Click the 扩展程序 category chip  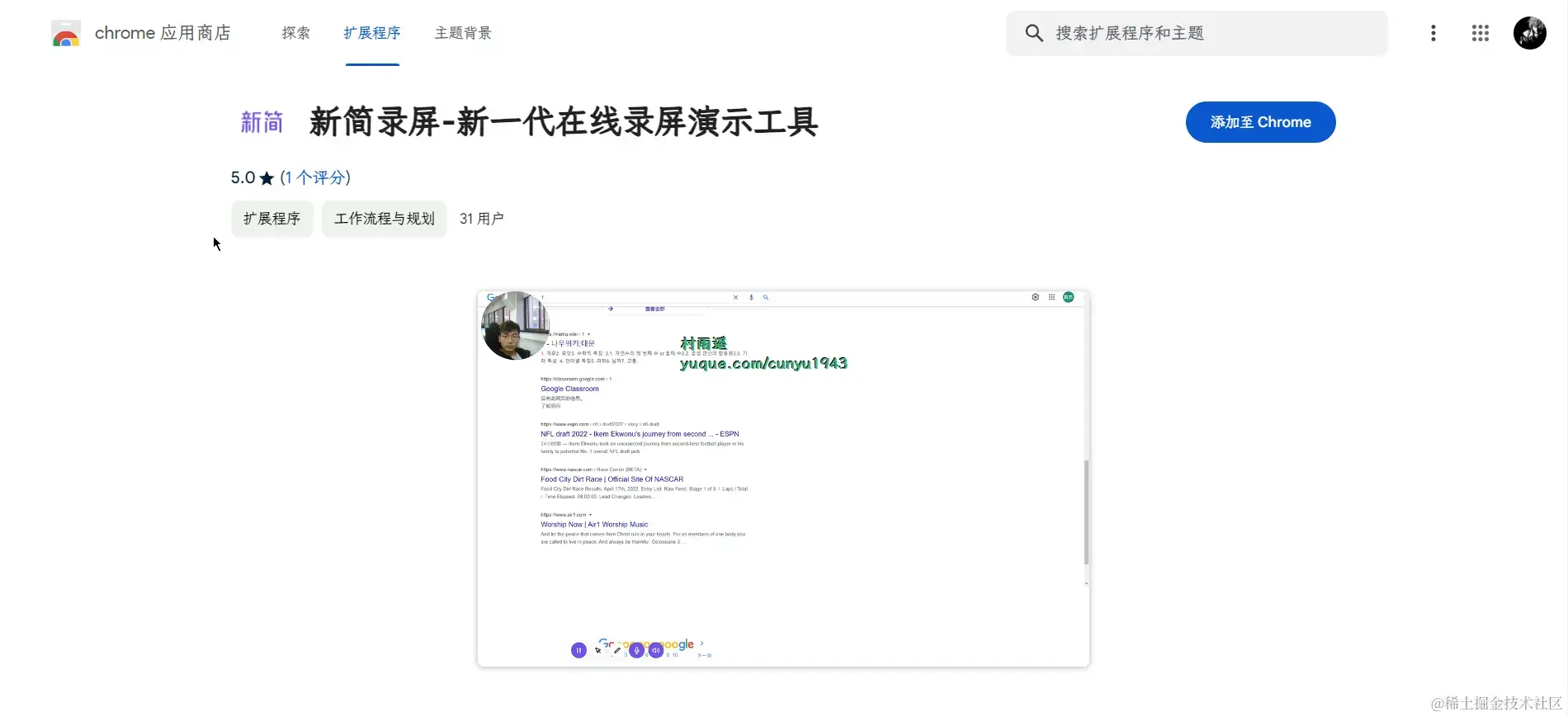click(272, 219)
